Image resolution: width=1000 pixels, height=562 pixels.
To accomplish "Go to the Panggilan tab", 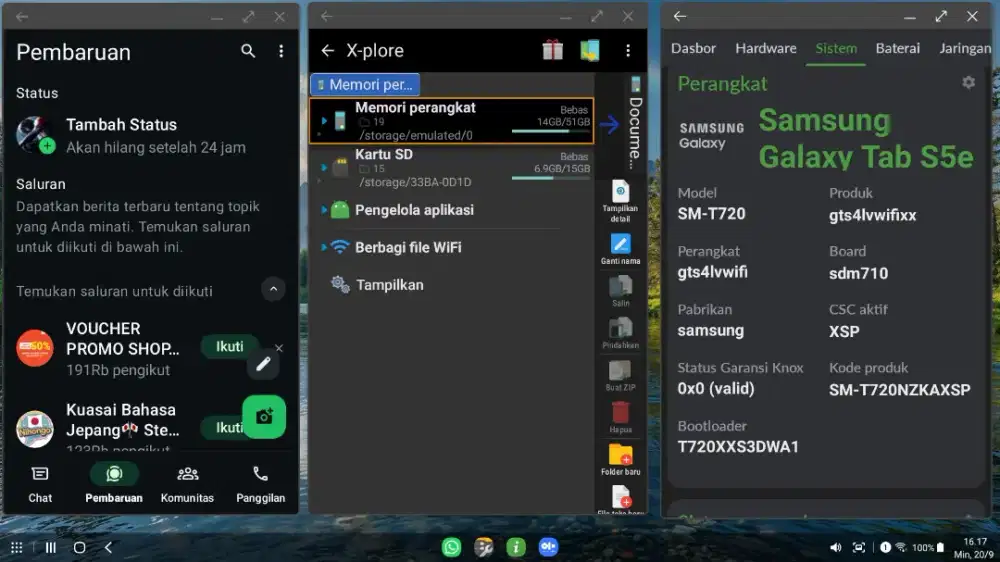I will point(260,484).
